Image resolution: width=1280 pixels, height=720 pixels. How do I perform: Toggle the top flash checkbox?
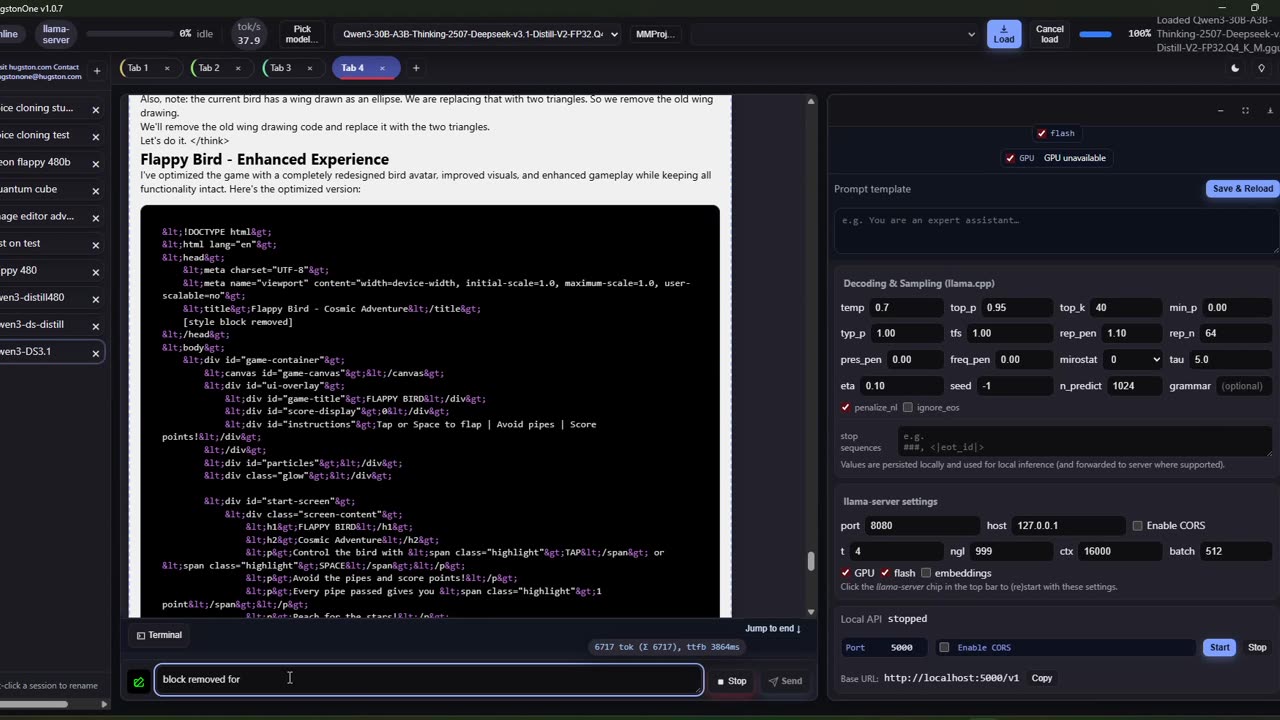pyautogui.click(x=1042, y=133)
